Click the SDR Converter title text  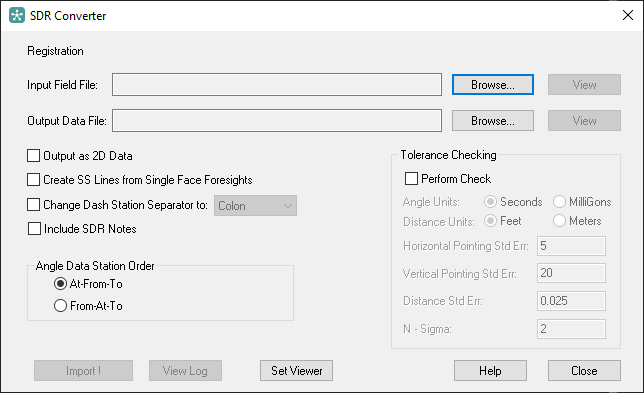click(x=68, y=16)
